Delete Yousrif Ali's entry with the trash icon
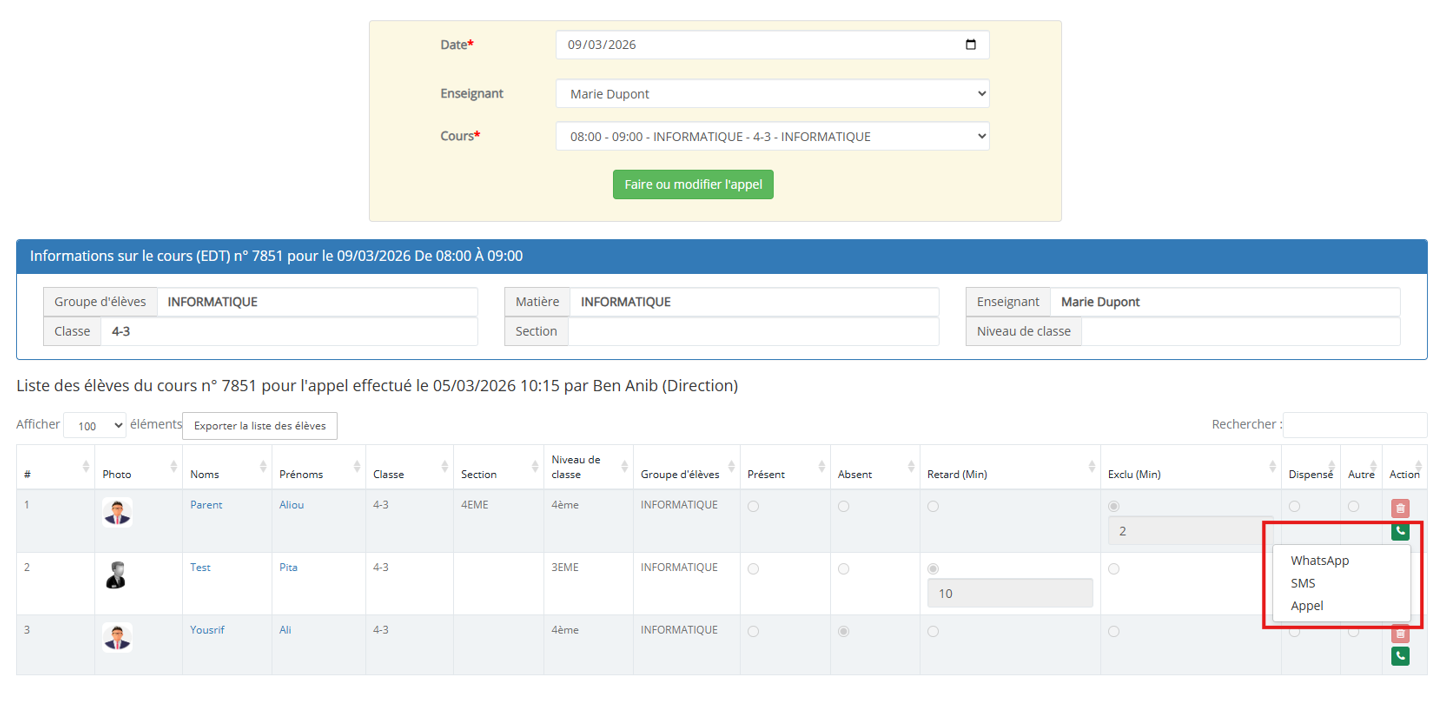1451x708 pixels. pos(1400,633)
